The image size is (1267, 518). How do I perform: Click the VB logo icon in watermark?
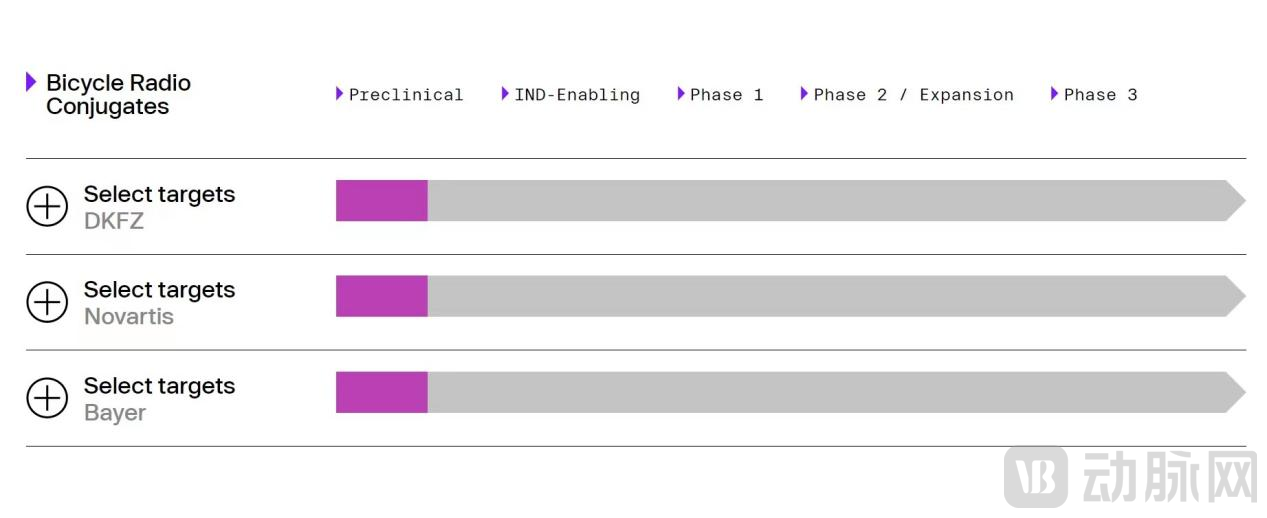[x=1035, y=477]
